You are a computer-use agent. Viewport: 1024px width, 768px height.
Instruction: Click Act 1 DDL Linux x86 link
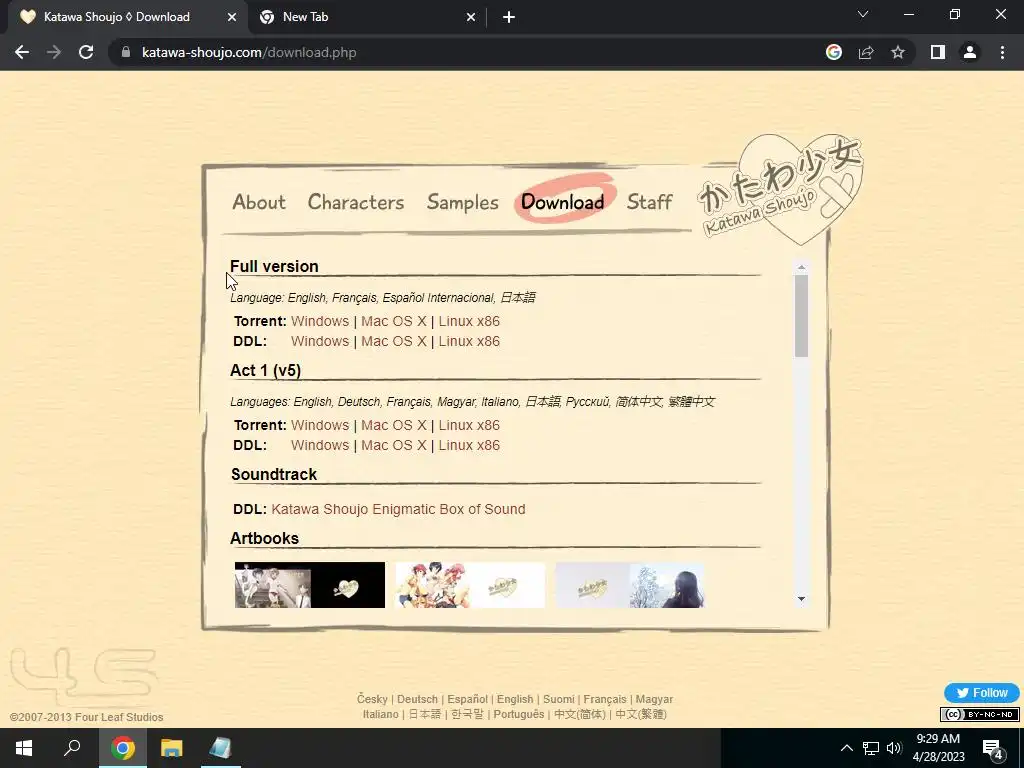(x=469, y=445)
